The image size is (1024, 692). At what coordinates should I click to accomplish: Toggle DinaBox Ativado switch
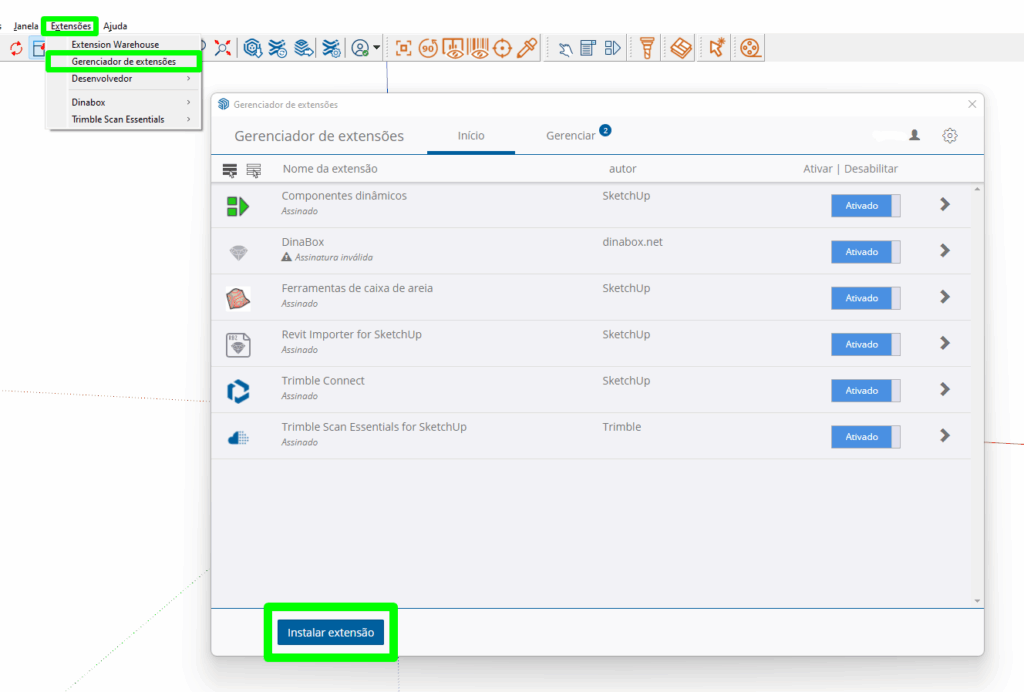pyautogui.click(x=865, y=251)
